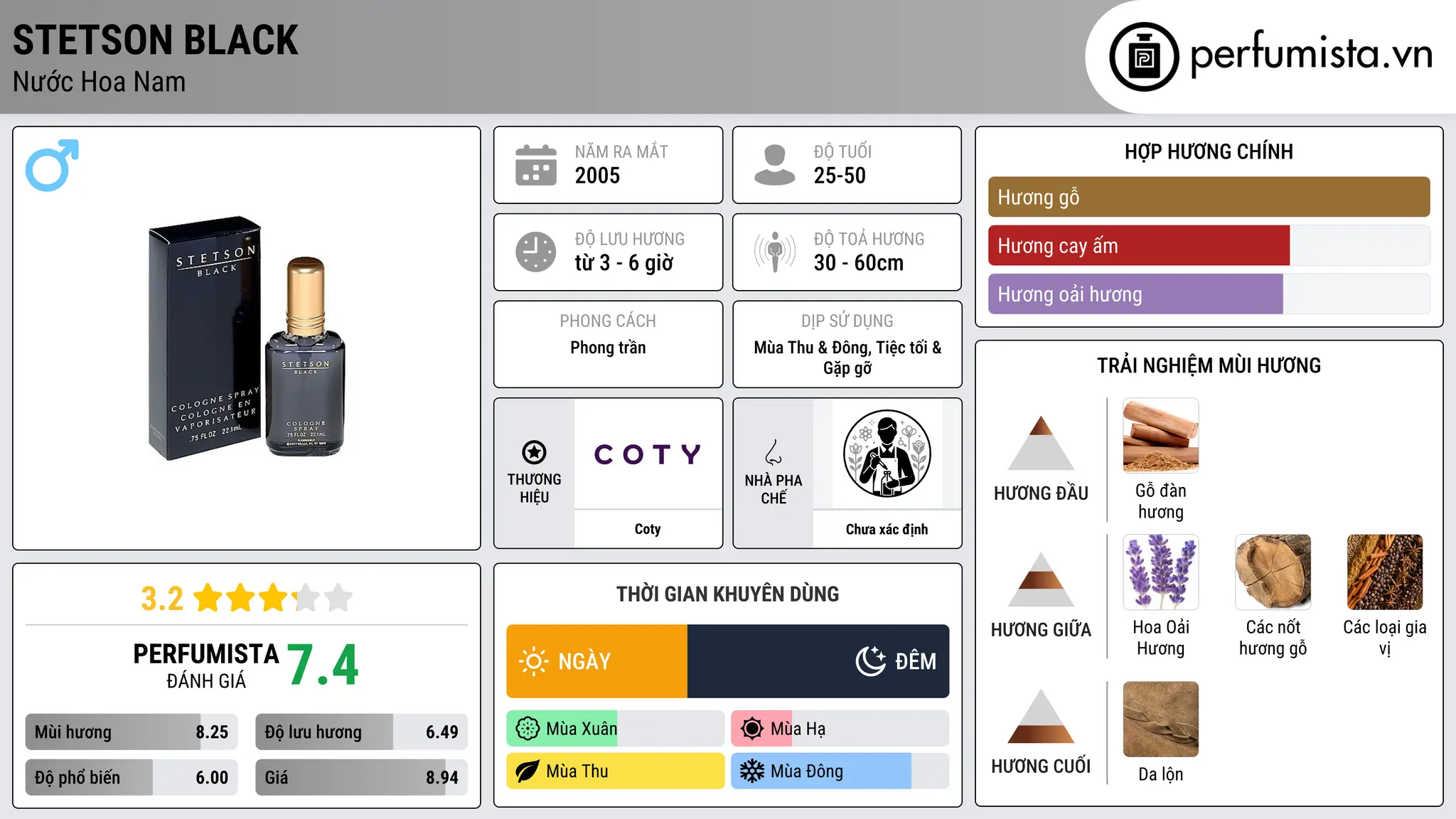Click the Hương oải hương accord bar
1456x819 pixels.
(x=1209, y=294)
